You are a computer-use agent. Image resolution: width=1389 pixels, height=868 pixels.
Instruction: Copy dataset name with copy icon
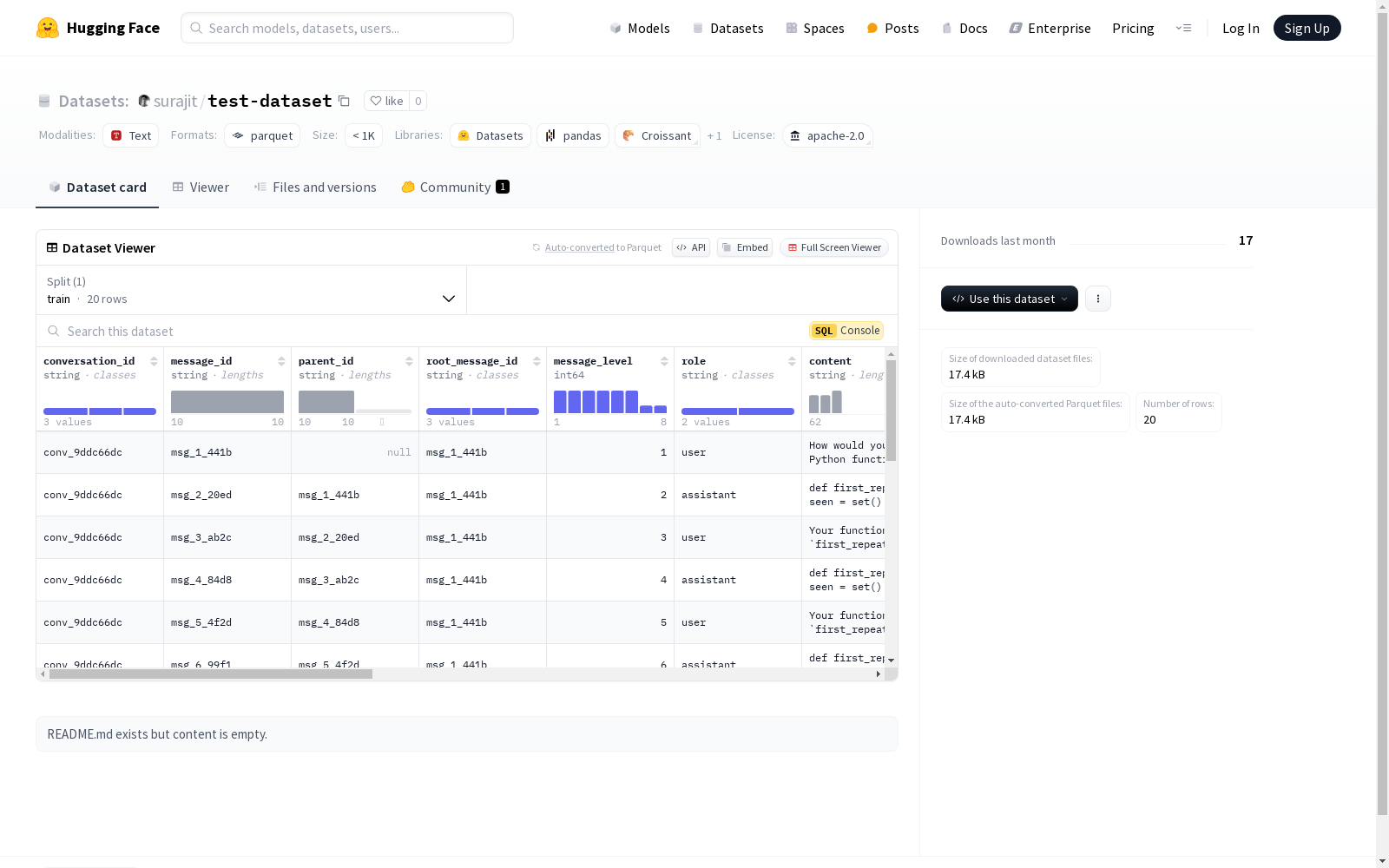tap(344, 101)
